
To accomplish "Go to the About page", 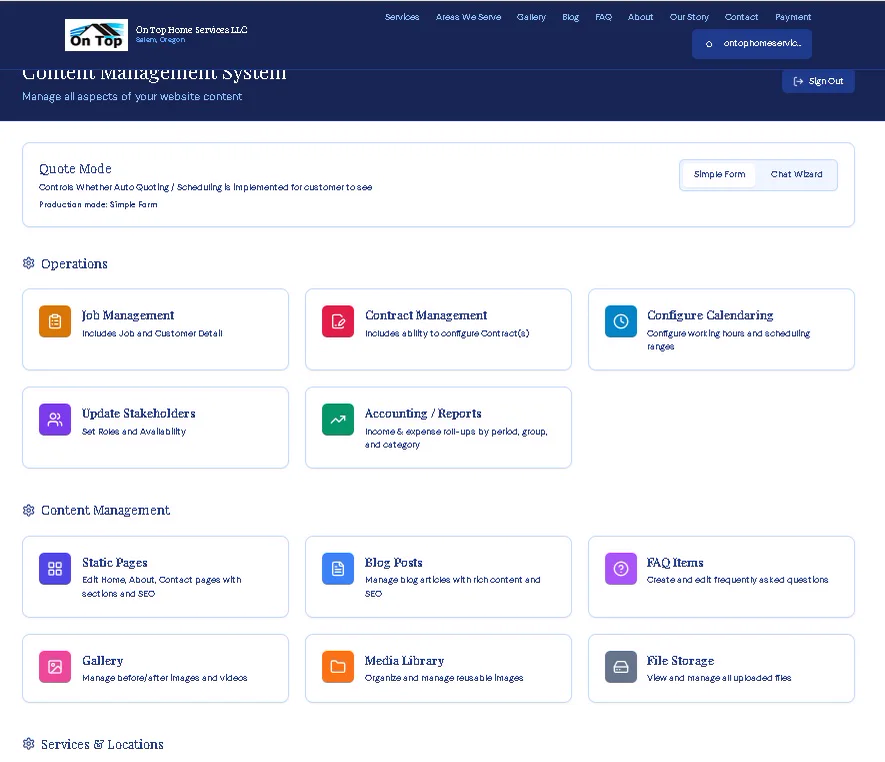I will click(x=641, y=17).
